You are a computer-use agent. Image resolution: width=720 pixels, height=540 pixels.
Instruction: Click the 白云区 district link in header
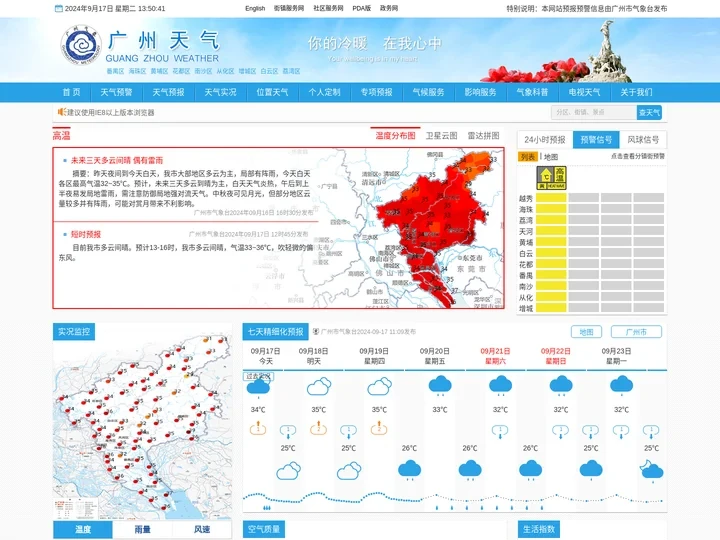click(x=269, y=71)
